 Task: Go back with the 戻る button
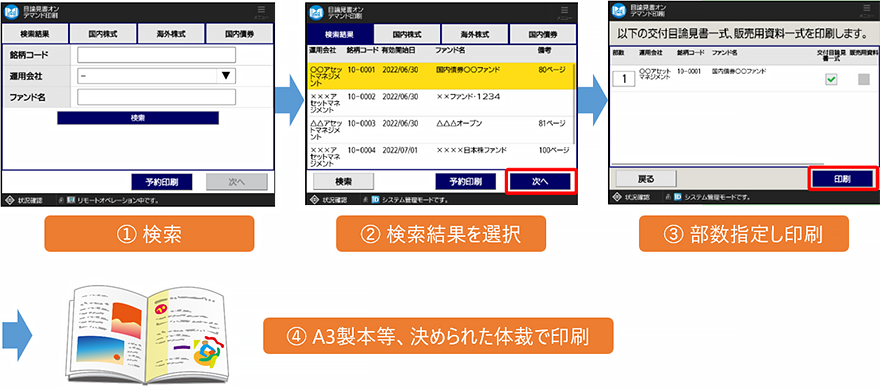[x=646, y=179]
